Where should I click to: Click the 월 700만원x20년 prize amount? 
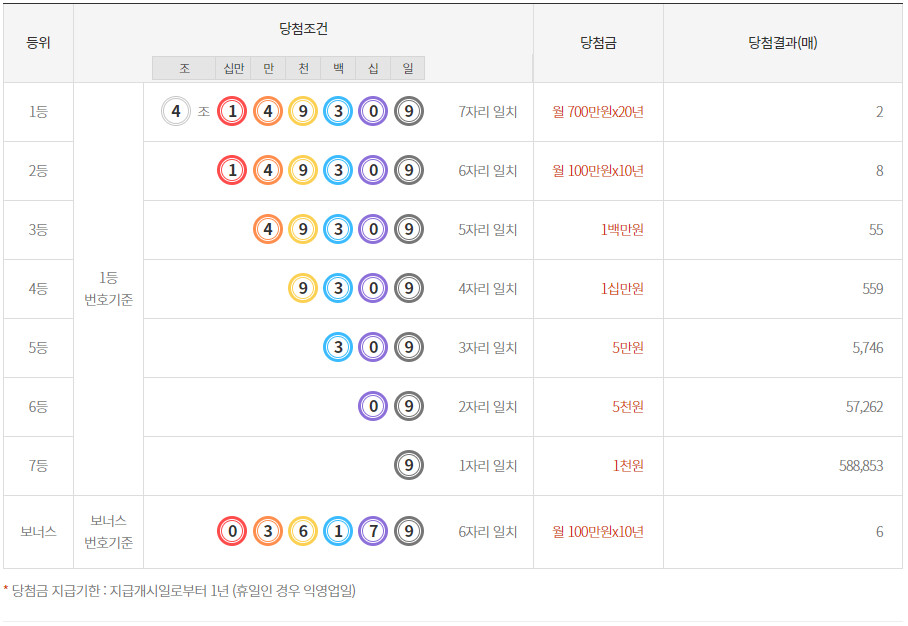click(598, 112)
